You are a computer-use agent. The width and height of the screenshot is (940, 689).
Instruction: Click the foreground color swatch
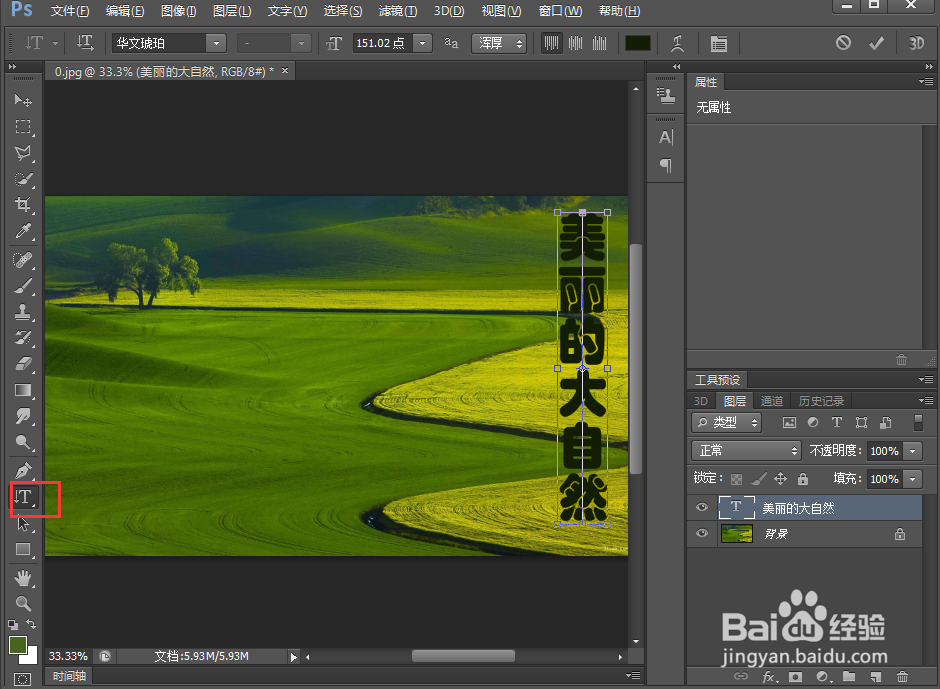(x=17, y=645)
